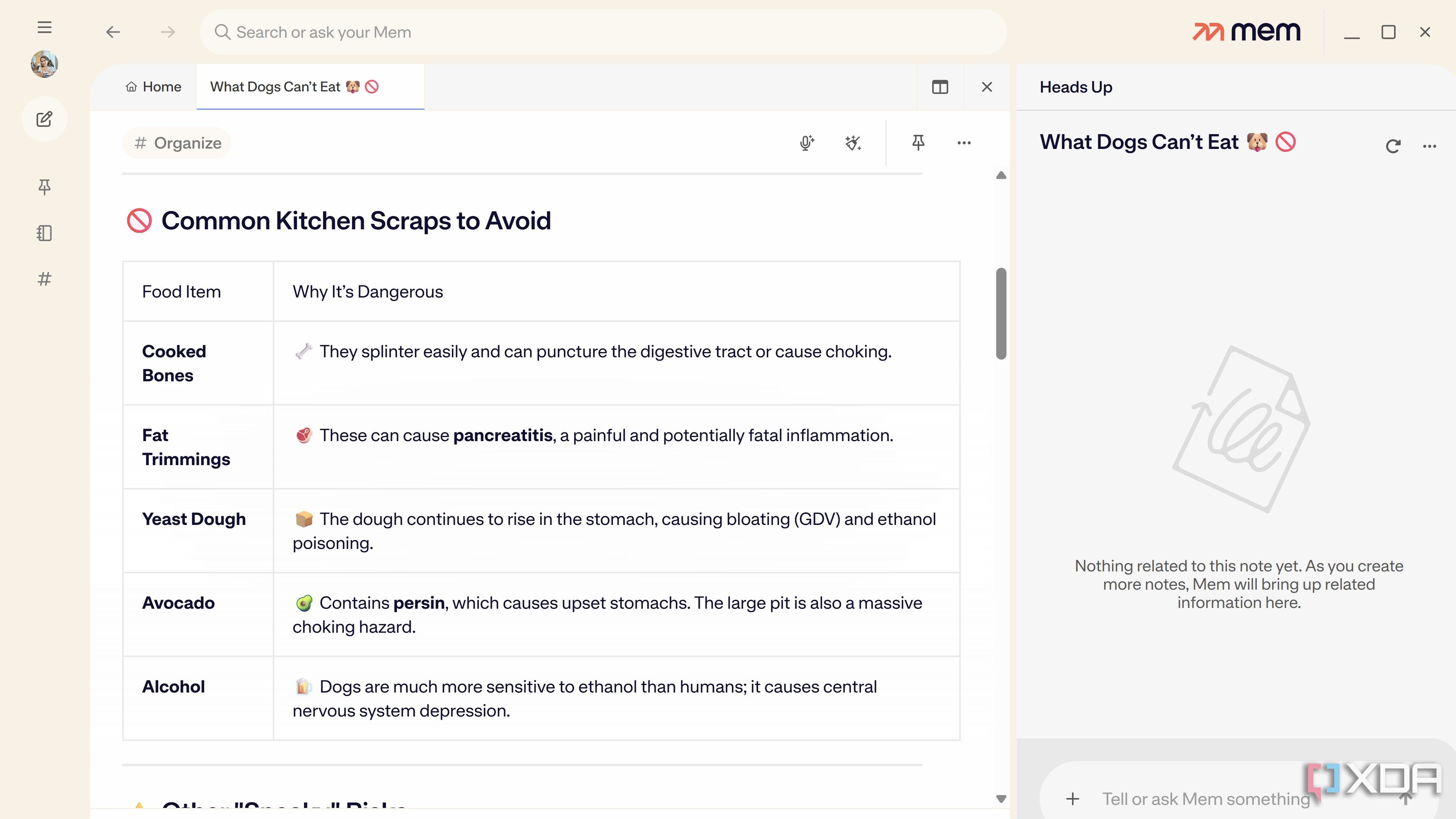Open the note's three-dot more options
The width and height of the screenshot is (1456, 819).
point(964,143)
